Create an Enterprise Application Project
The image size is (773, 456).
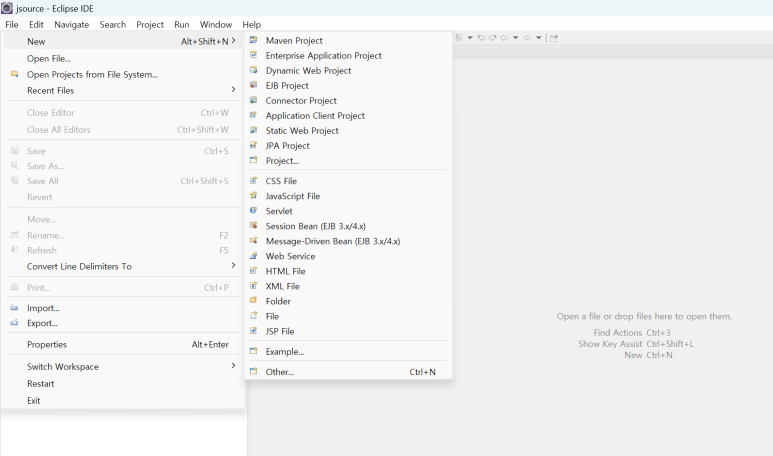tap(348, 56)
